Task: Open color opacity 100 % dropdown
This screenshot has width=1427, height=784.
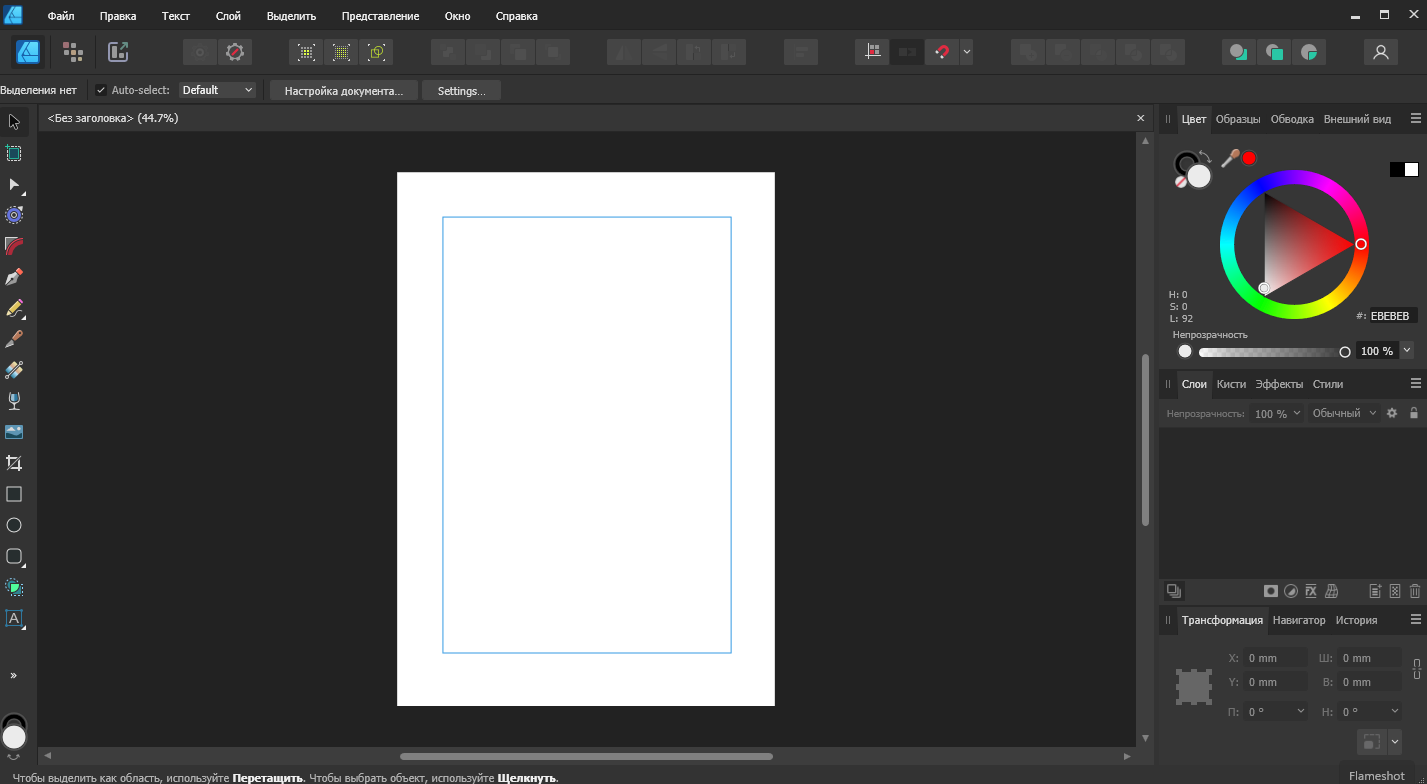Action: (x=1407, y=350)
